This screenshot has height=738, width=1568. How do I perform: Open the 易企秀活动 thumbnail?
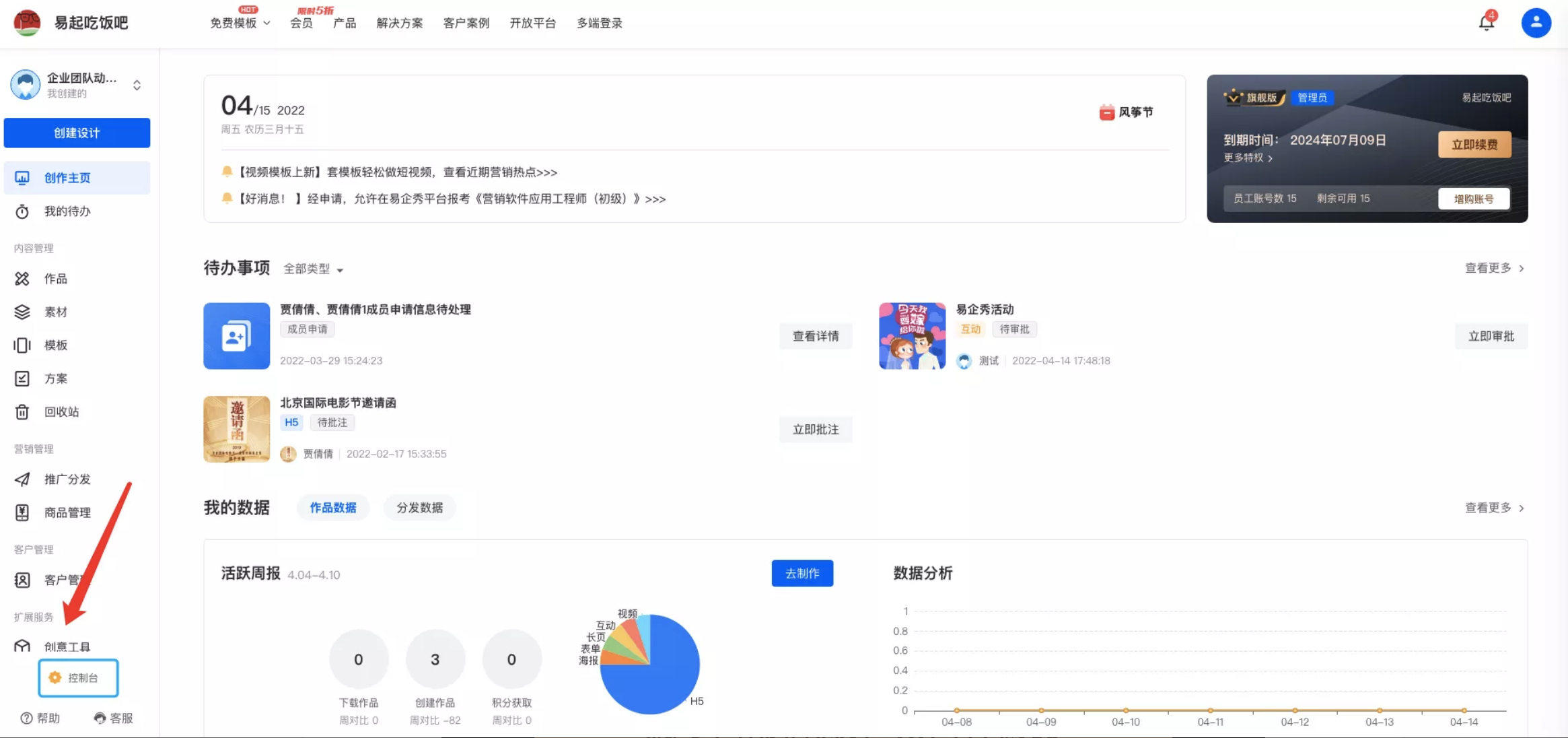(912, 335)
